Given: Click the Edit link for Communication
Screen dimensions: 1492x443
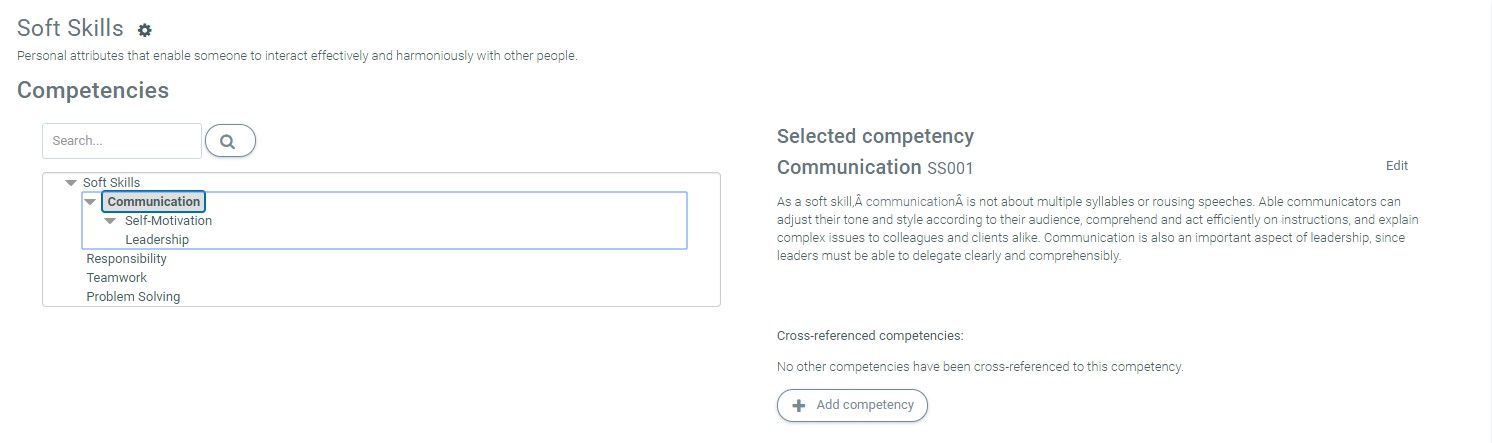Looking at the screenshot, I should point(1396,166).
